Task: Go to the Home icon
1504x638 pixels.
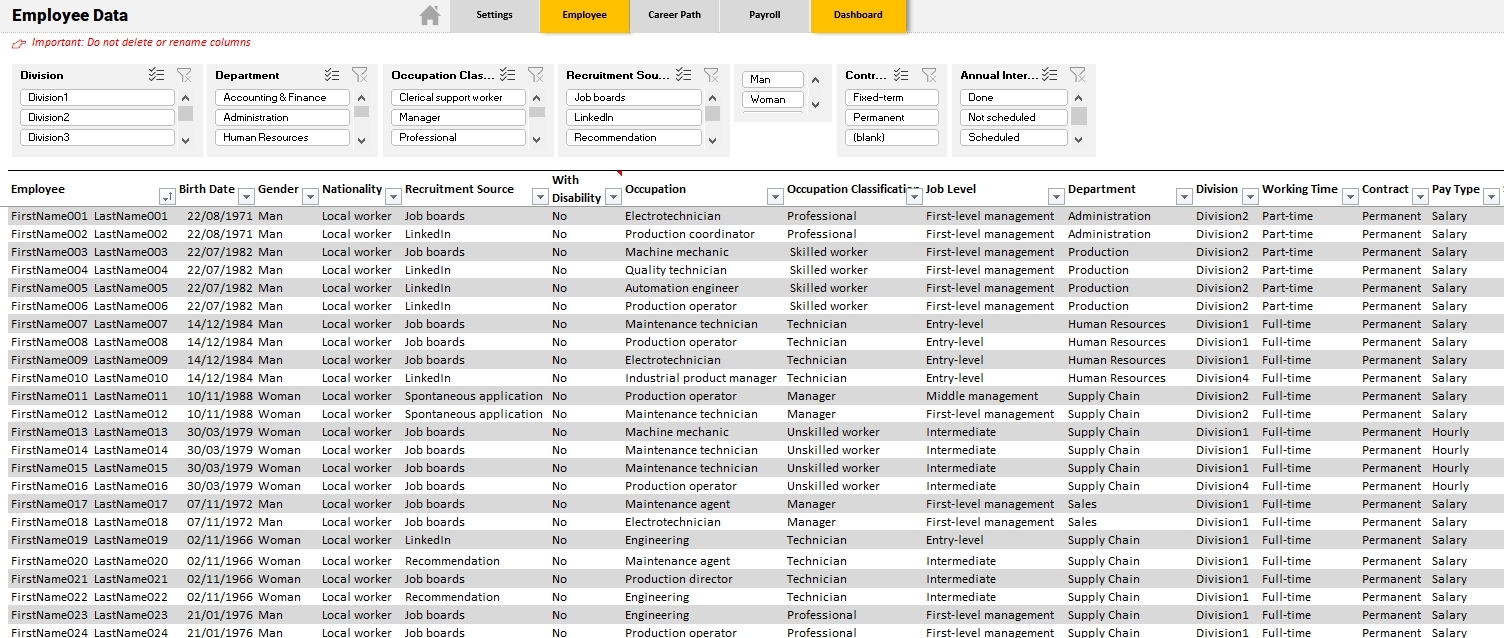Action: 430,15
